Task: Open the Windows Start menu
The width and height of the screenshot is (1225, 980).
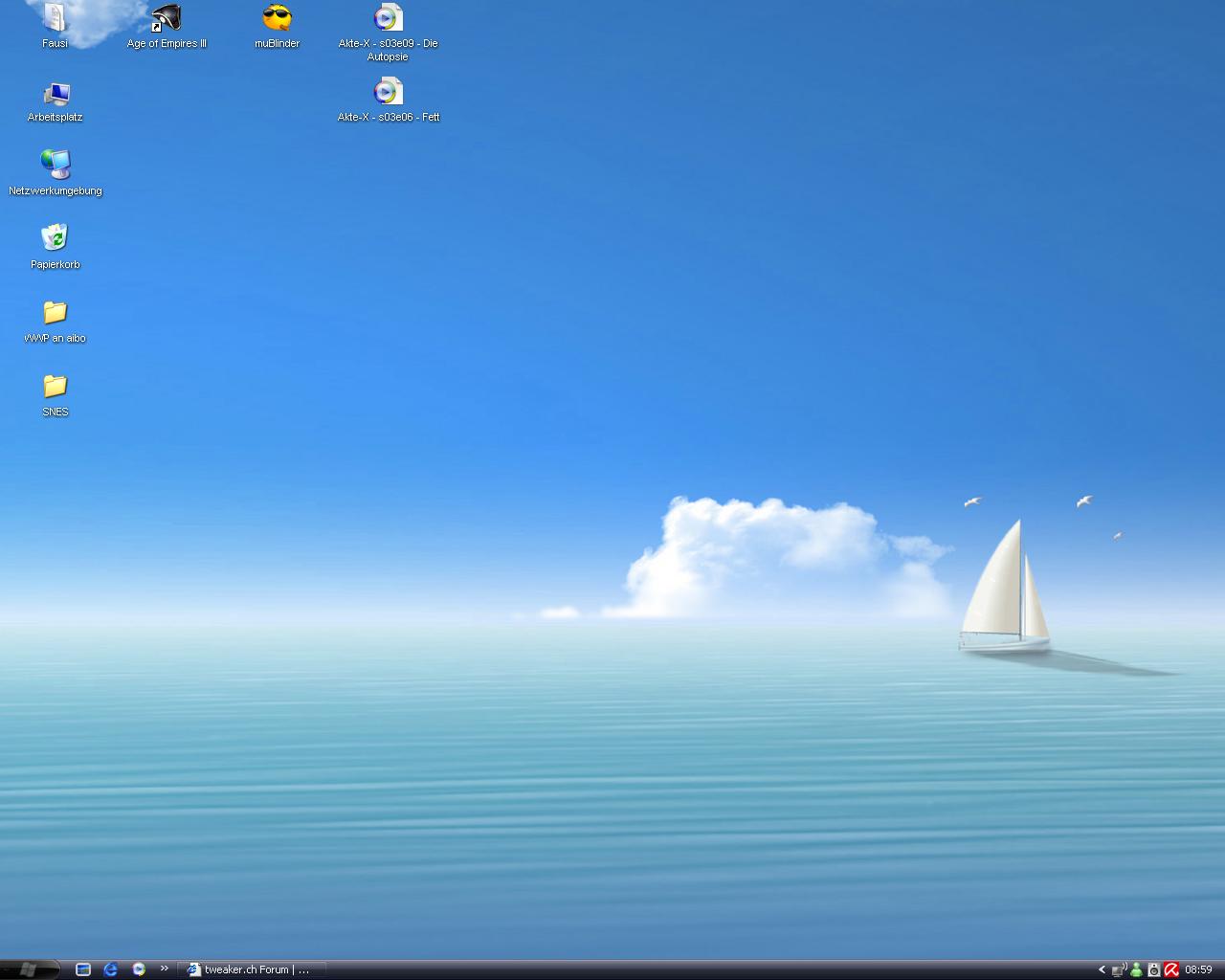Action: point(29,969)
